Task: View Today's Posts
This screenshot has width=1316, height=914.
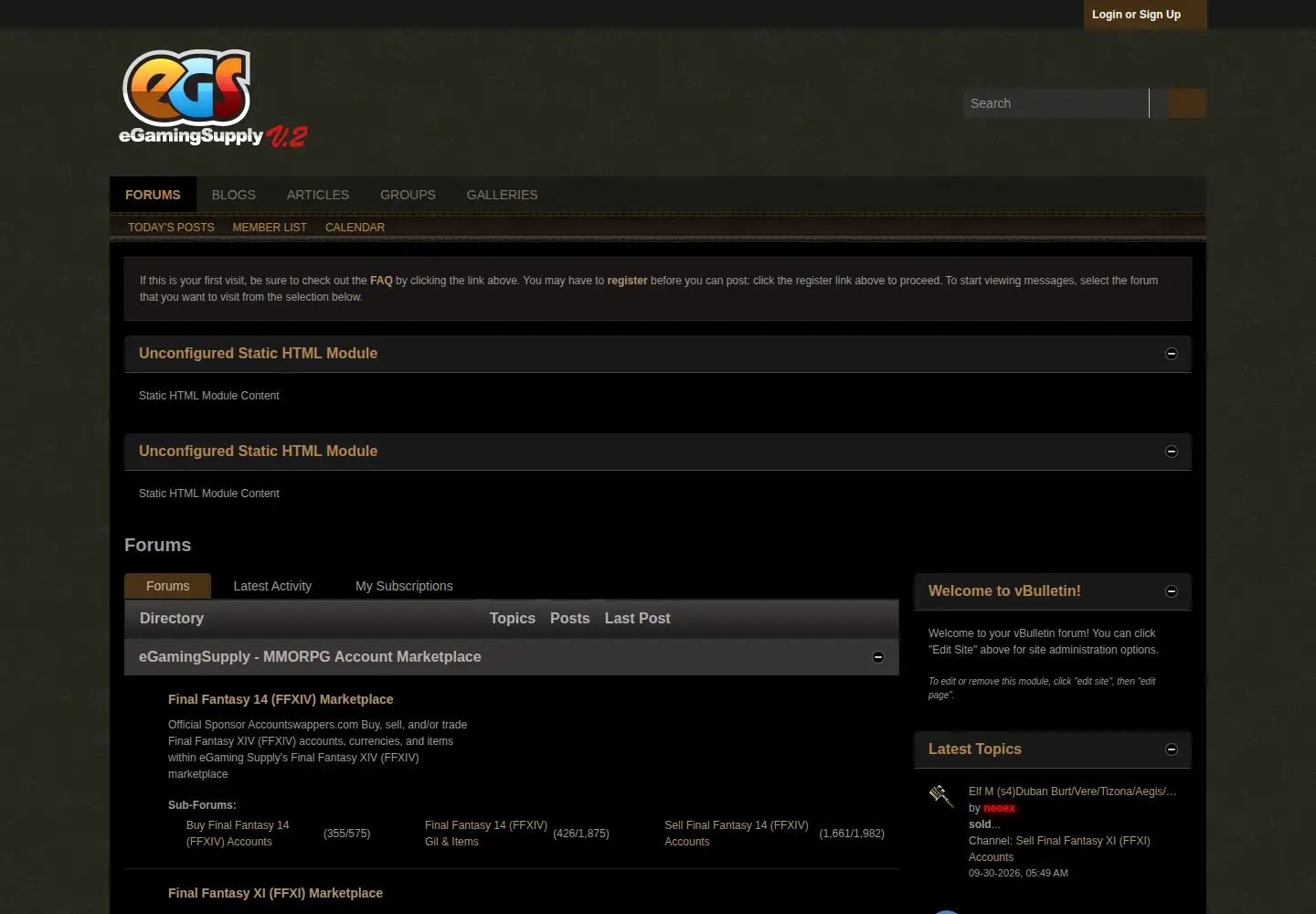Action: click(x=171, y=228)
